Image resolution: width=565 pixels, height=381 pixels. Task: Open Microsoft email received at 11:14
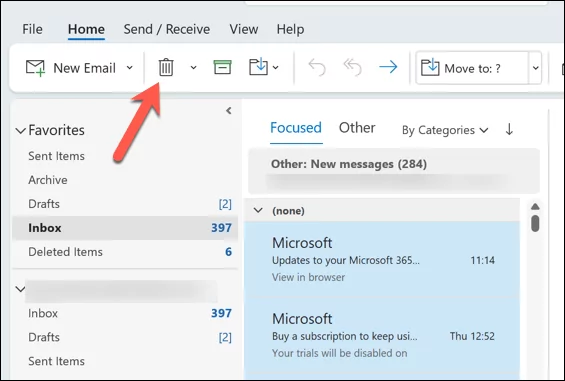tap(382, 260)
